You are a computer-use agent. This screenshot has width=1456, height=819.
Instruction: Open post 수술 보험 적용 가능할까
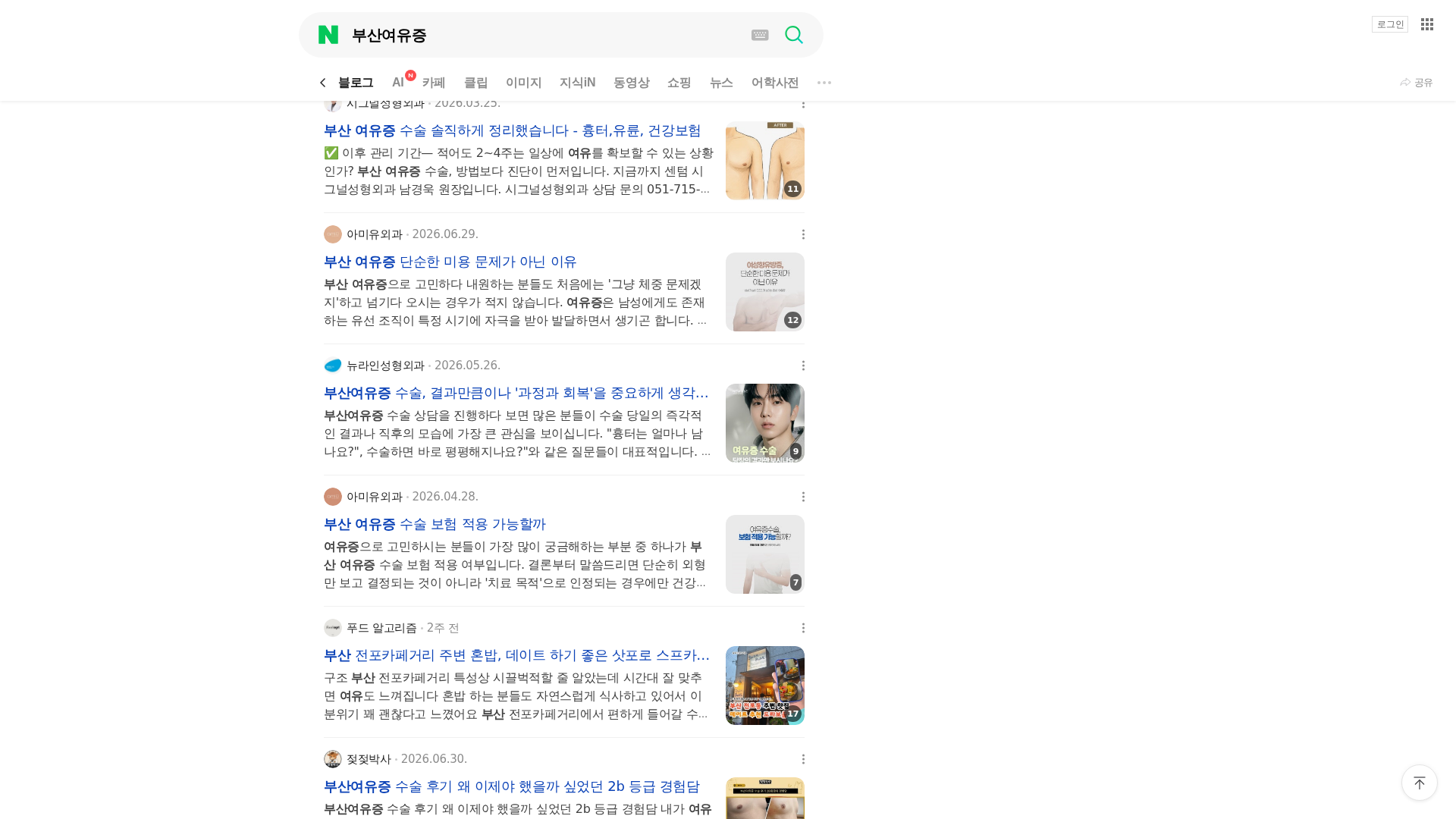(x=435, y=525)
